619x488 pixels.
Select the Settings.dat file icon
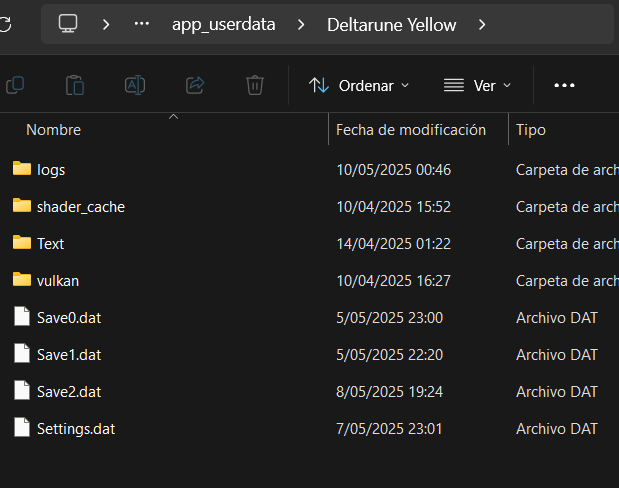click(22, 428)
